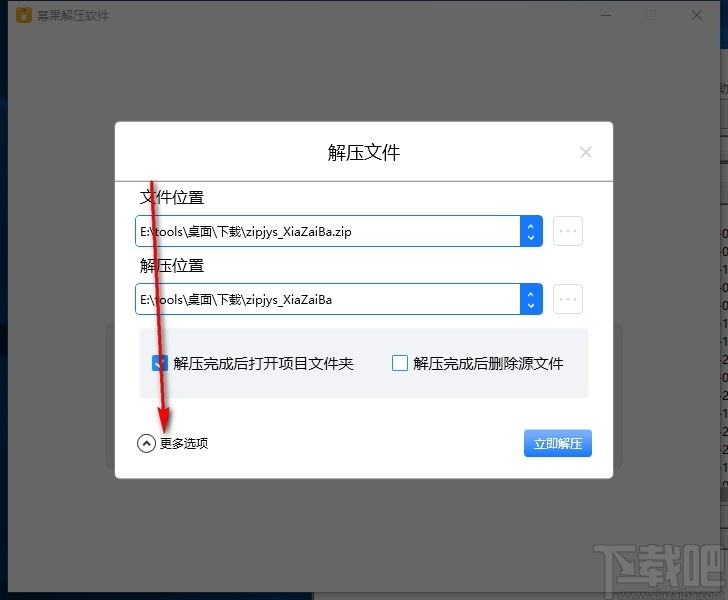Open the 解压位置 path dropdown arrows

coord(531,299)
